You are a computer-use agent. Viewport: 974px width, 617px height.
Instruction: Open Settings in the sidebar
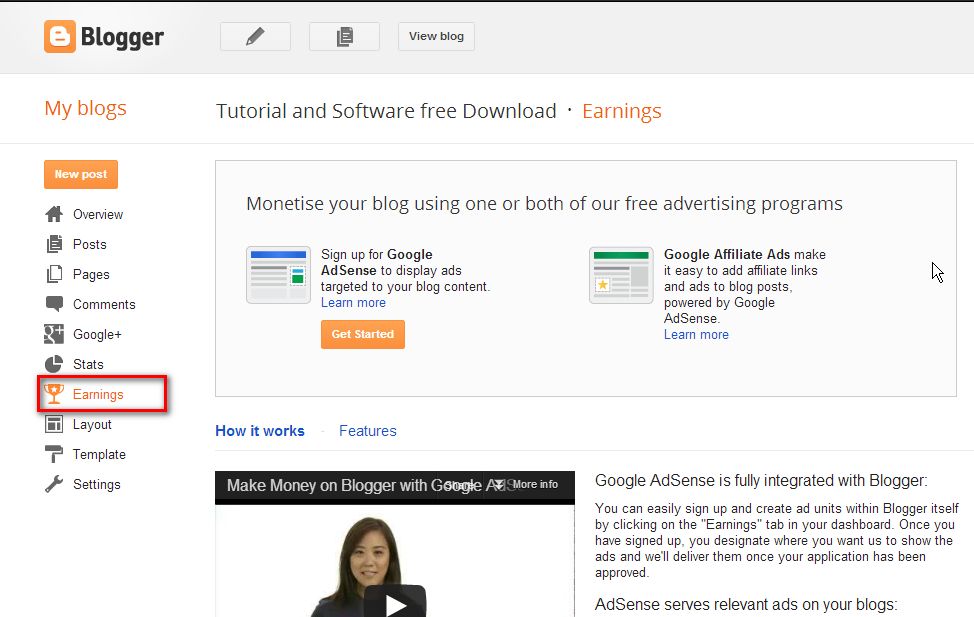coord(96,485)
